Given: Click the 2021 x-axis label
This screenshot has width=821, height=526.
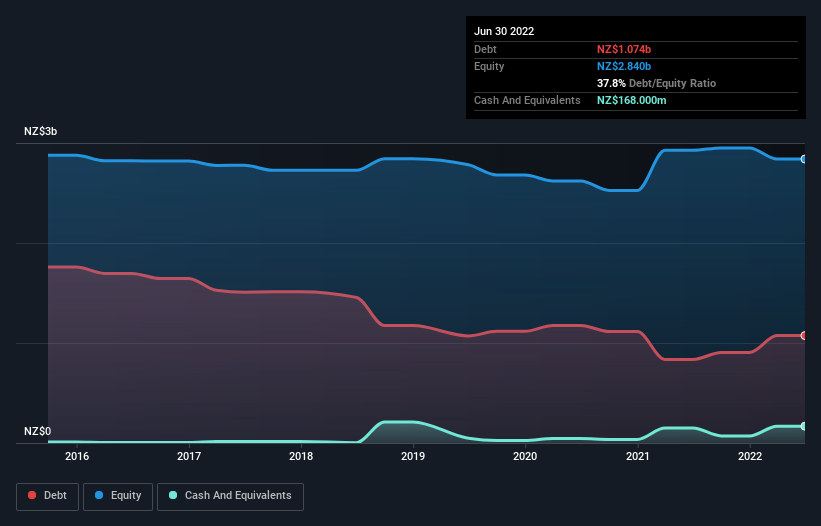Looking at the screenshot, I should click(638, 456).
